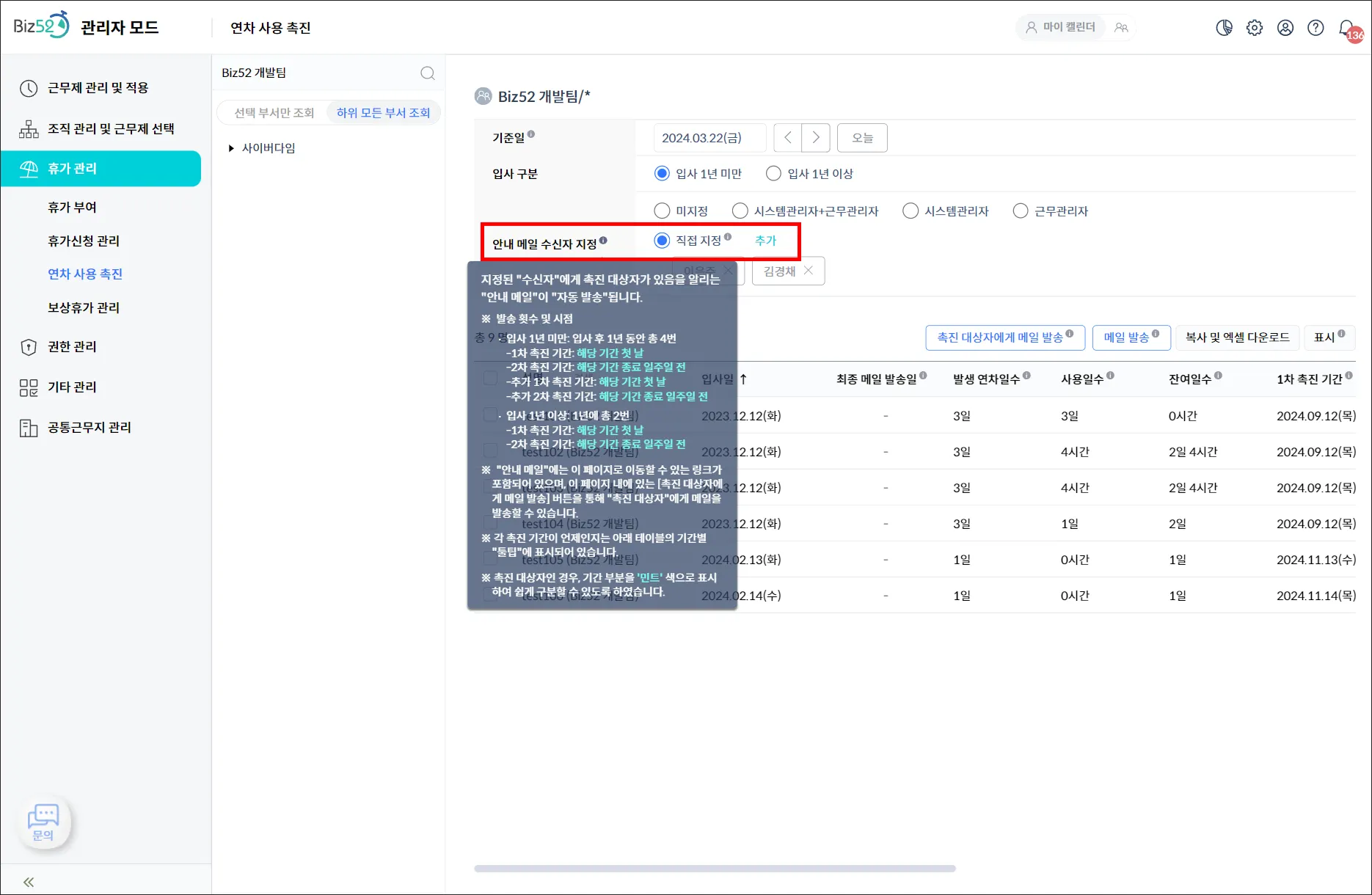This screenshot has width=1372, height=895.
Task: Switch to 선택 부서만 조회 toggle
Action: click(x=274, y=113)
